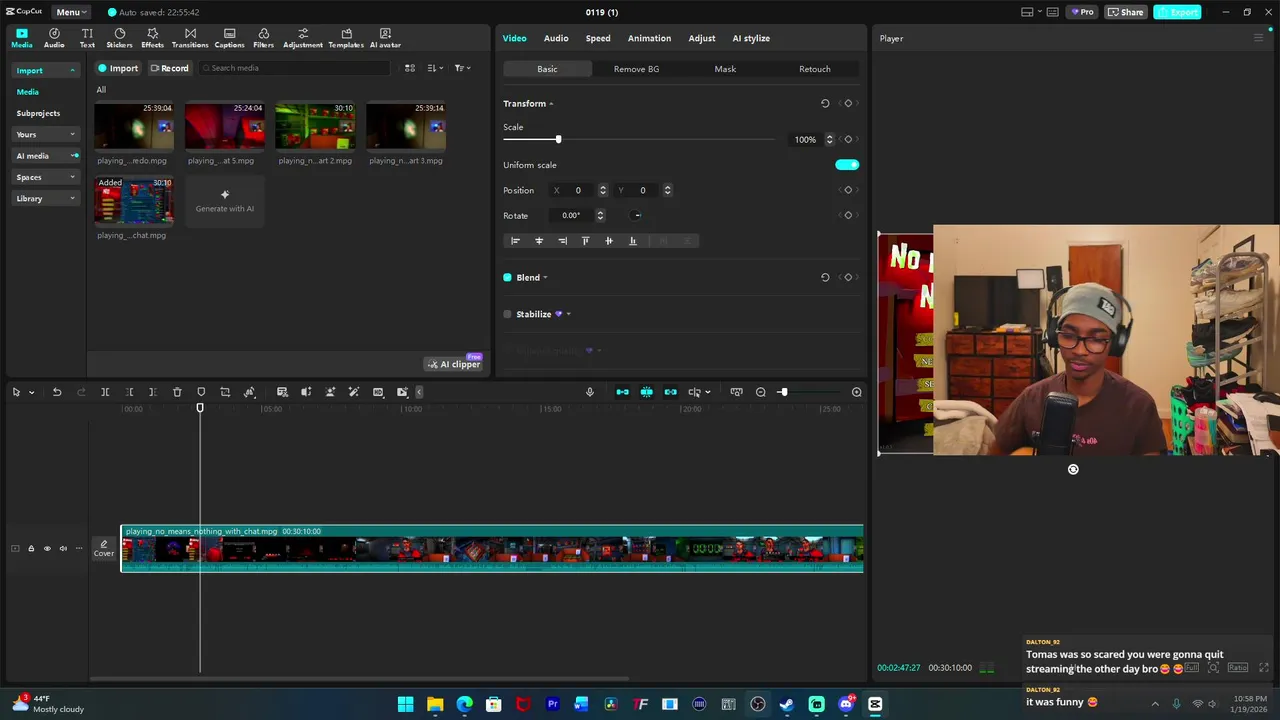Open the Filters tab

tap(263, 38)
